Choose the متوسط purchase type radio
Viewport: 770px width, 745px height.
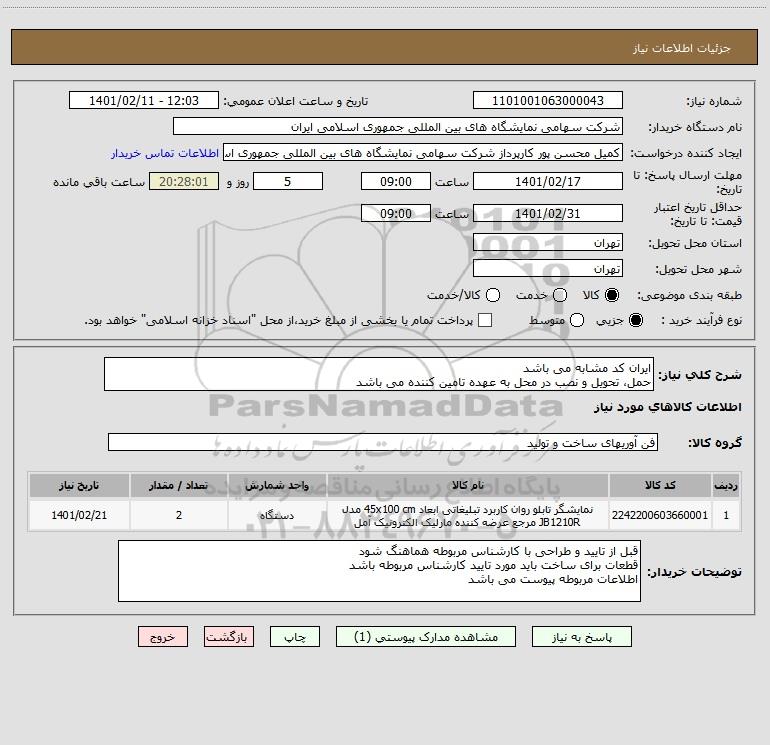coord(577,320)
